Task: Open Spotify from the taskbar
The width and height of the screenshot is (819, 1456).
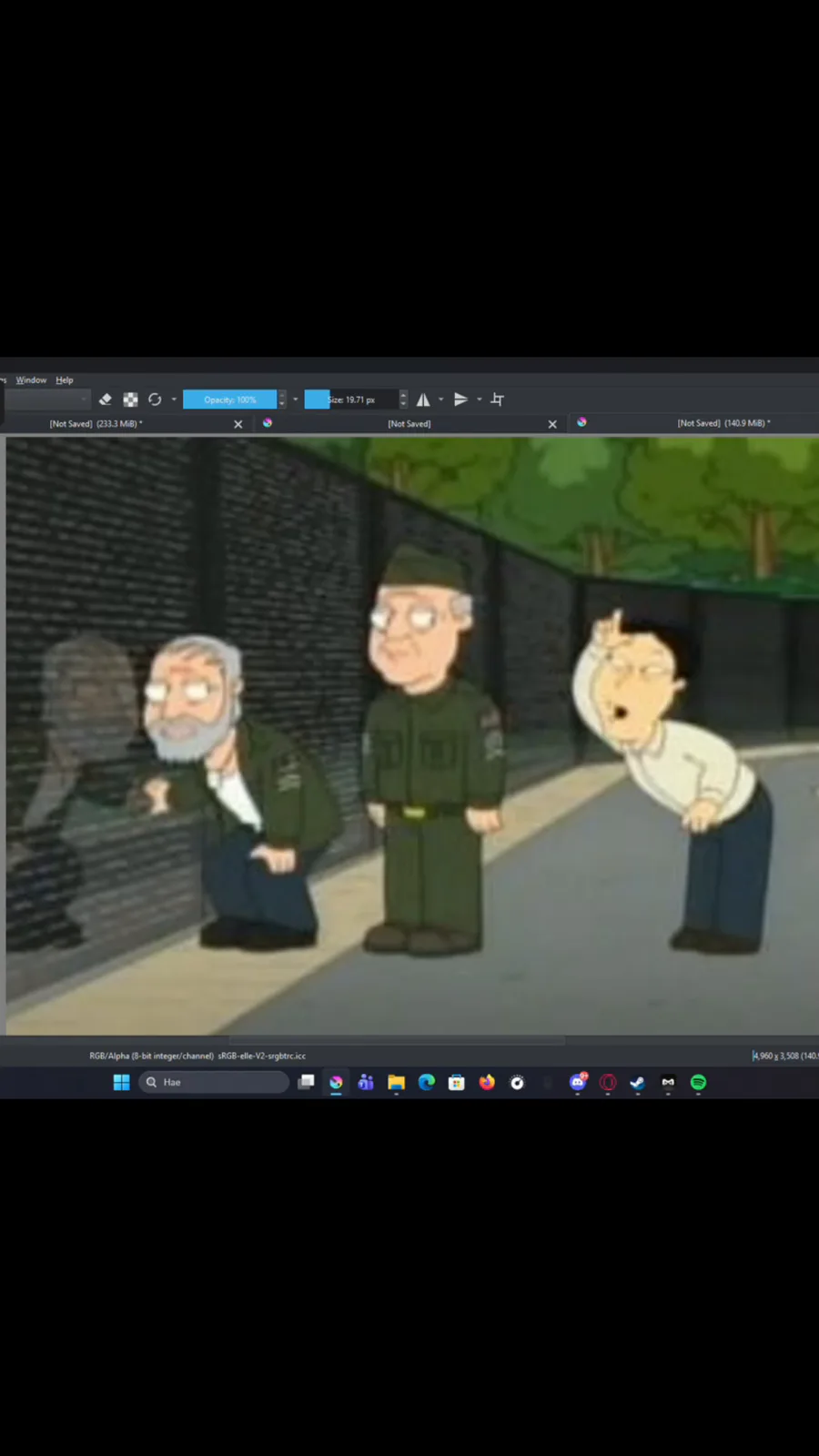Action: pyautogui.click(x=698, y=1082)
